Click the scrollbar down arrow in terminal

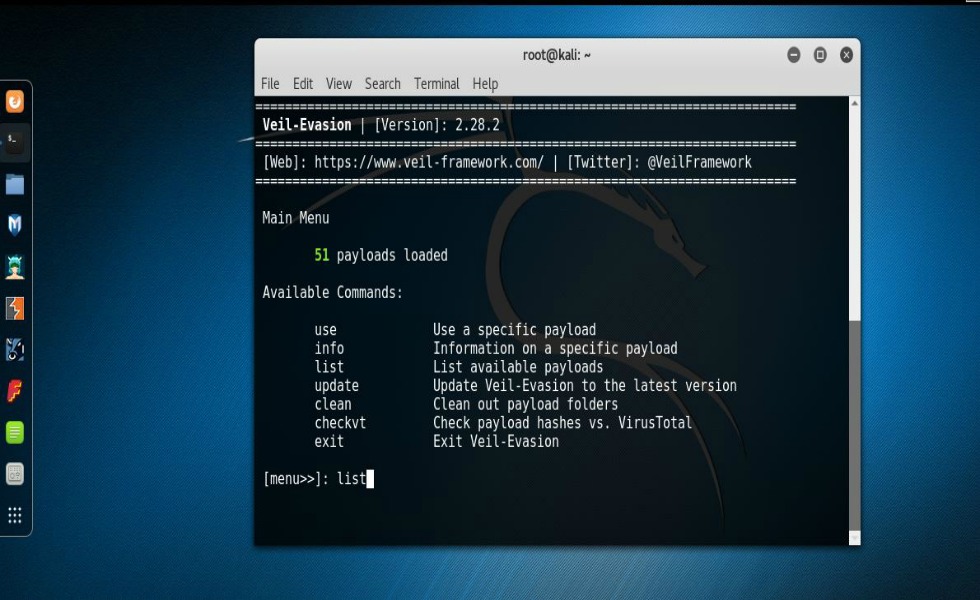(x=854, y=538)
